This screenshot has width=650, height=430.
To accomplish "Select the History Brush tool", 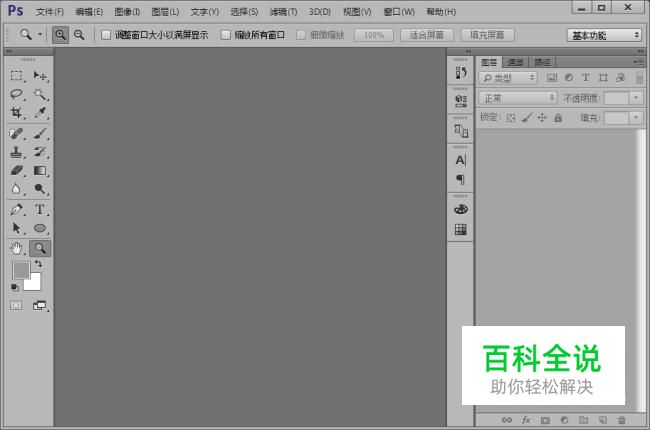I will (40, 152).
